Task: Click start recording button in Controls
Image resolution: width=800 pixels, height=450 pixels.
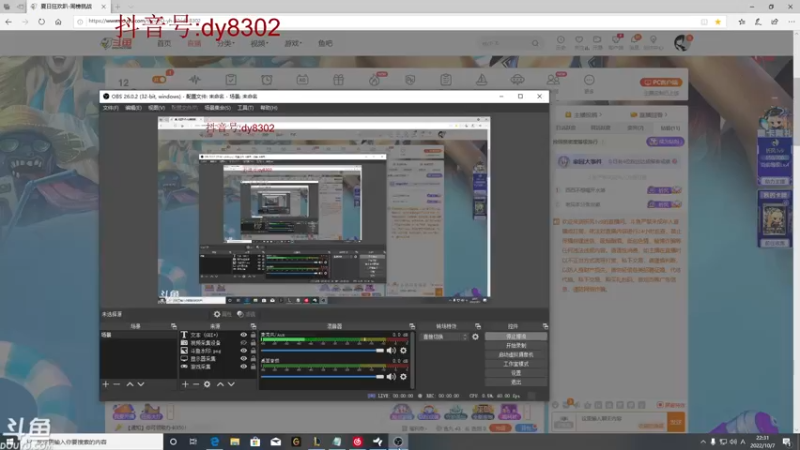Action: [x=516, y=346]
